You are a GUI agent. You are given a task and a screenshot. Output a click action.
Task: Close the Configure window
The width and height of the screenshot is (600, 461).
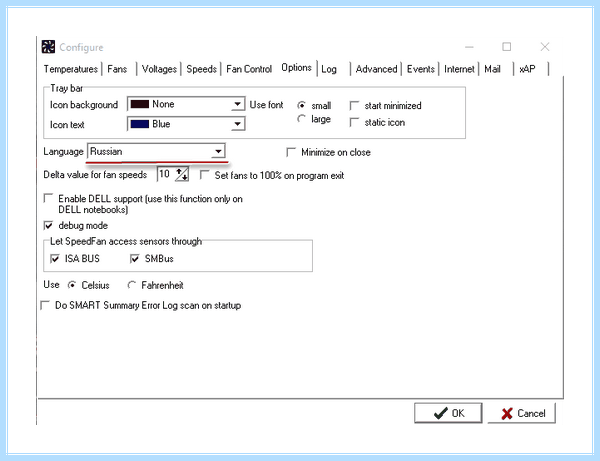pos(545,47)
